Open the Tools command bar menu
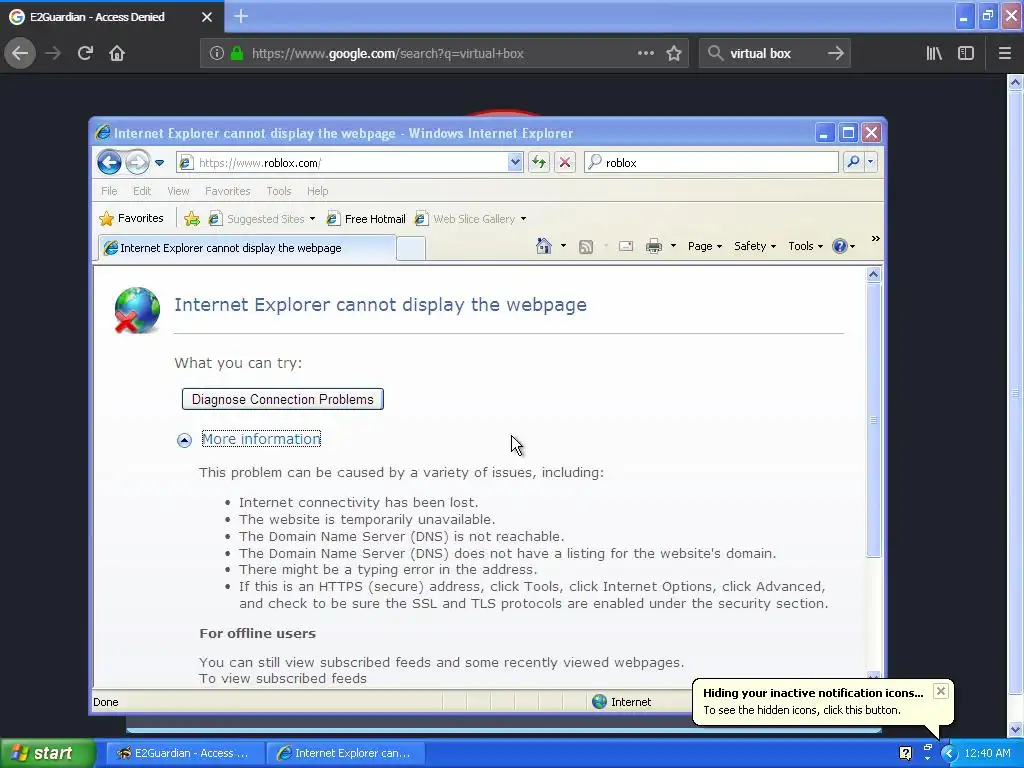Image resolution: width=1024 pixels, height=768 pixels. coord(805,246)
